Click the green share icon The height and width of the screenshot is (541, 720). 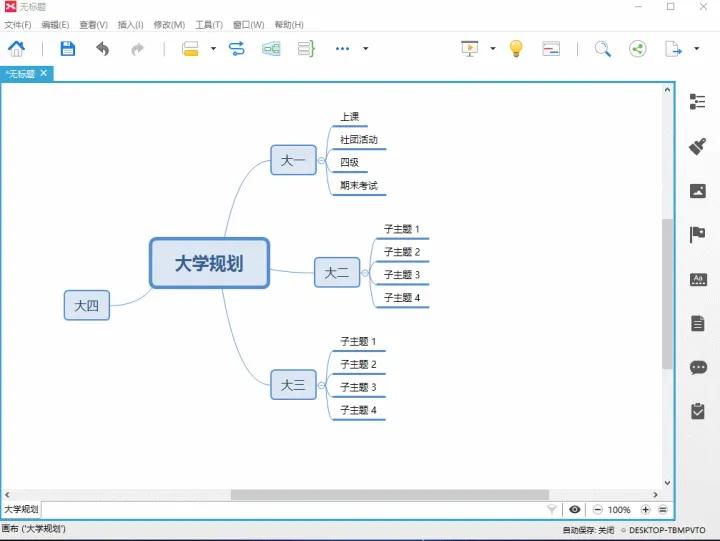(637, 48)
